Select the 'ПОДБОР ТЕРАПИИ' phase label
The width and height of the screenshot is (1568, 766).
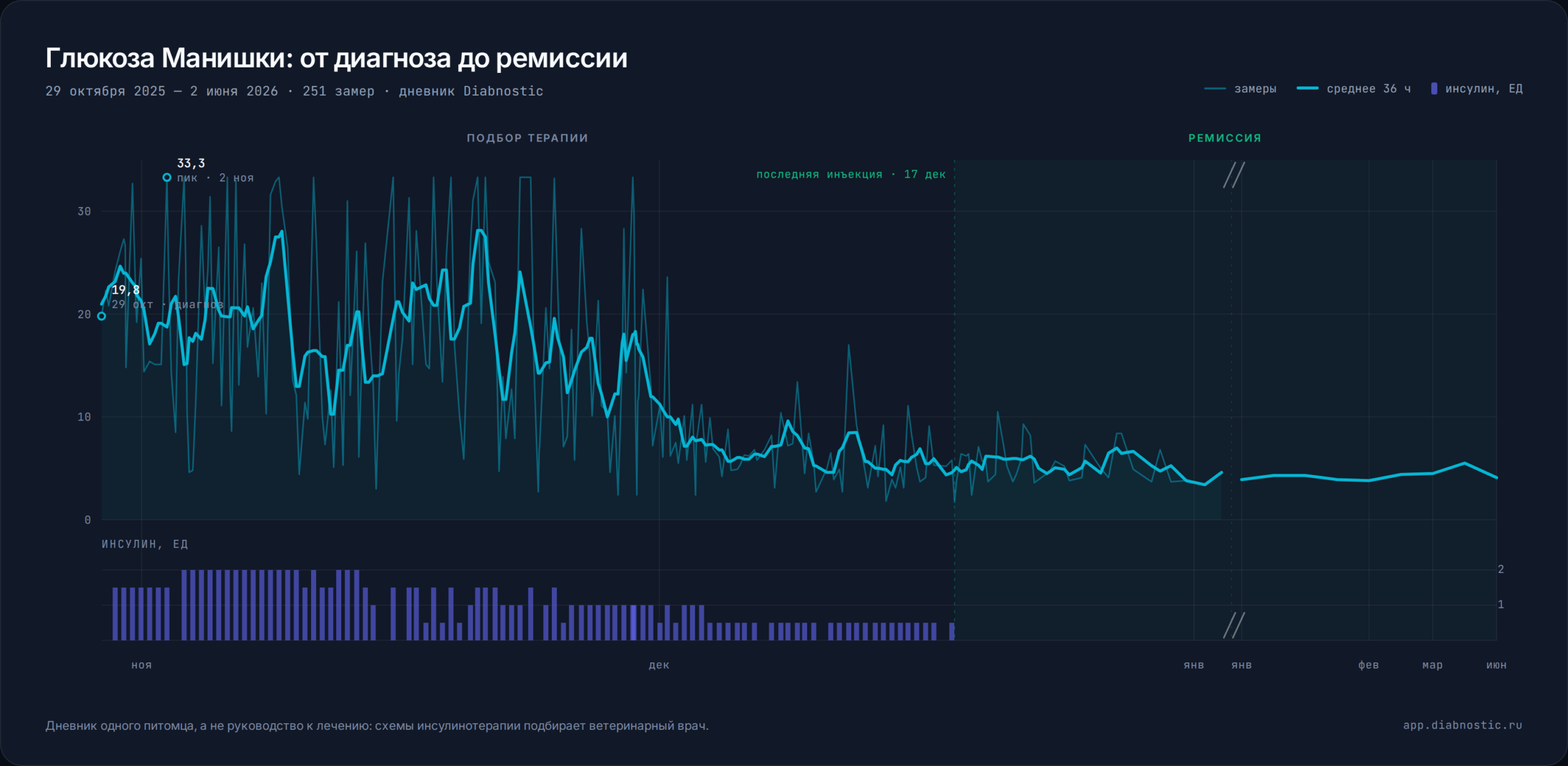point(527,138)
